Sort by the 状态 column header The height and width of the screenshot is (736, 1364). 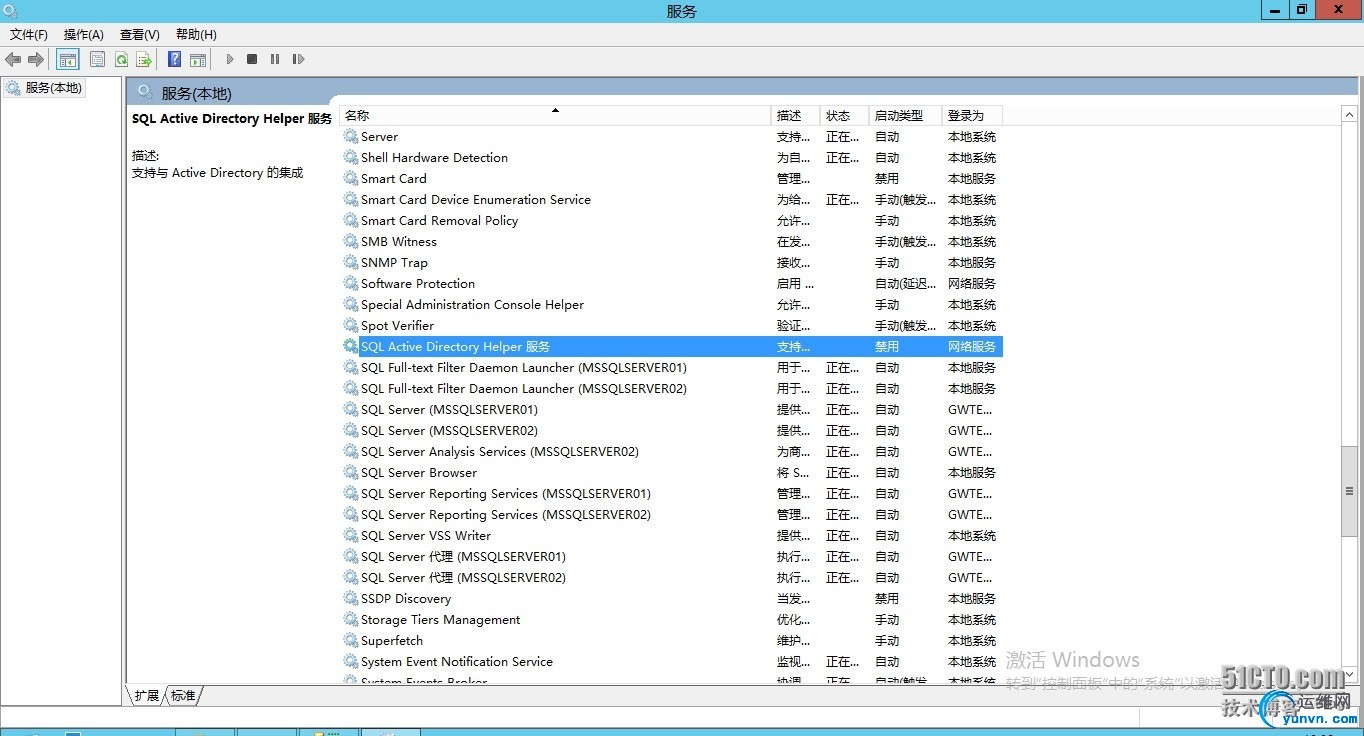point(845,116)
